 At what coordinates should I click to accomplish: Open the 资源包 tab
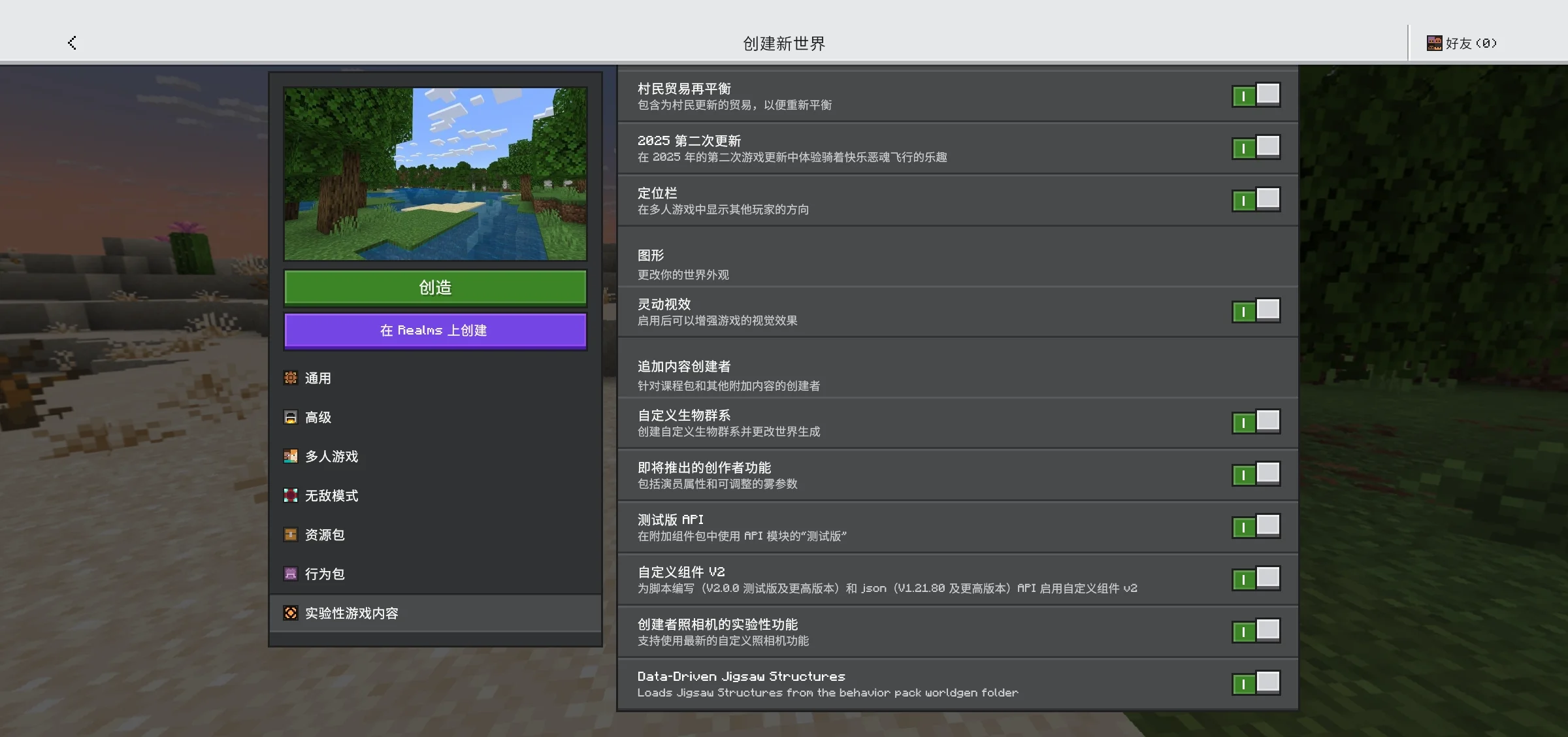click(435, 535)
